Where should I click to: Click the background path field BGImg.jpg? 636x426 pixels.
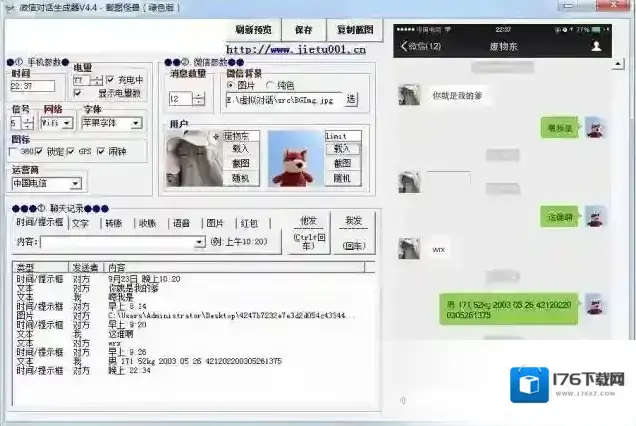[284, 99]
